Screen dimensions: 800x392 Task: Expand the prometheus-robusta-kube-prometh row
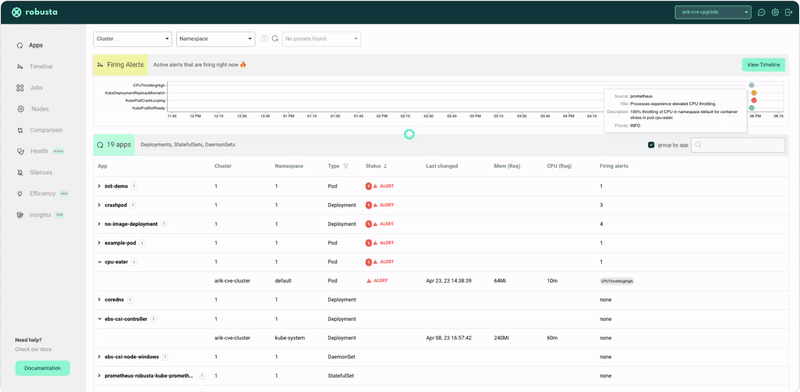[99, 376]
